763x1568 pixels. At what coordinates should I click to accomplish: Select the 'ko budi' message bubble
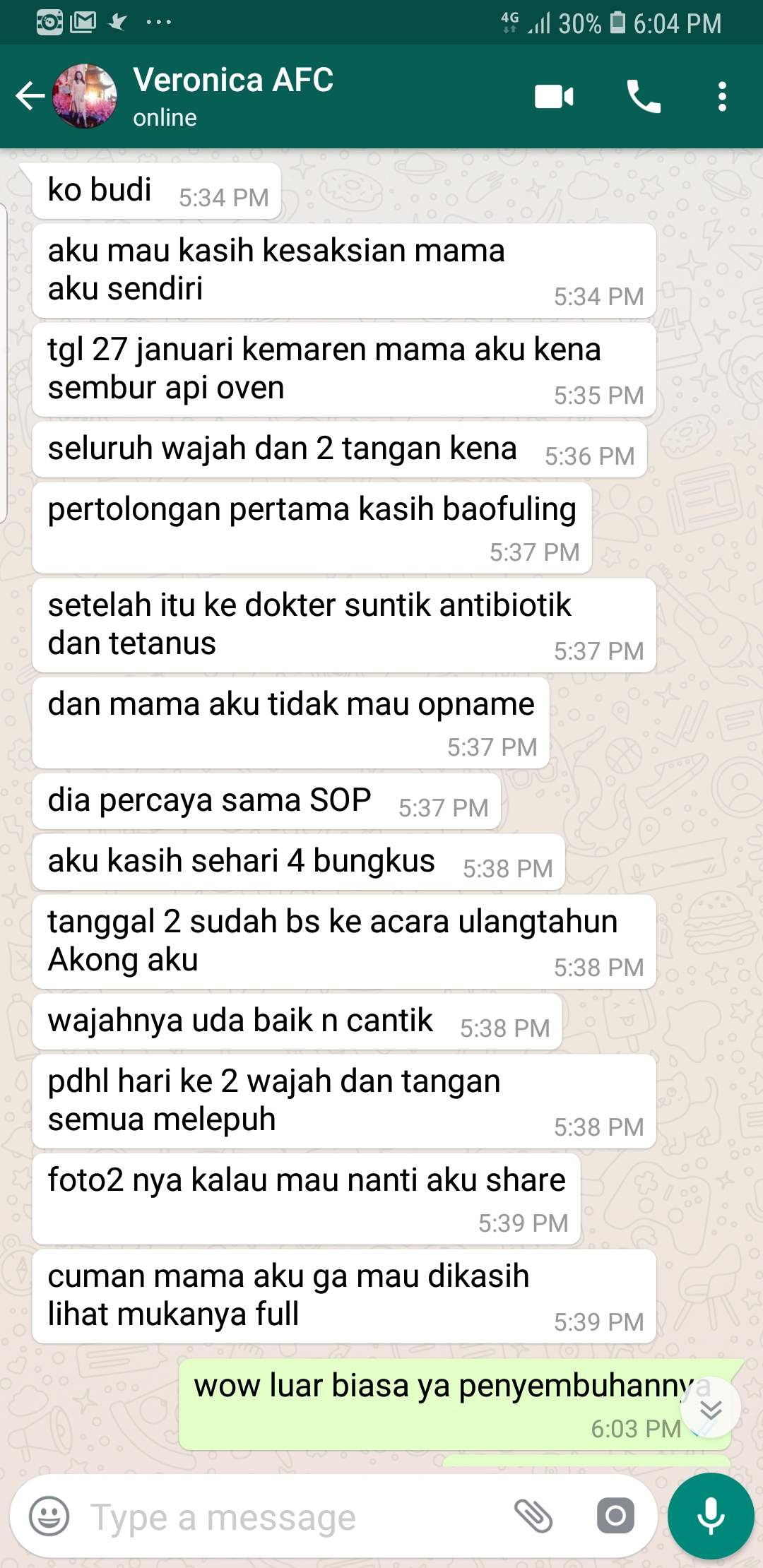coord(157,191)
